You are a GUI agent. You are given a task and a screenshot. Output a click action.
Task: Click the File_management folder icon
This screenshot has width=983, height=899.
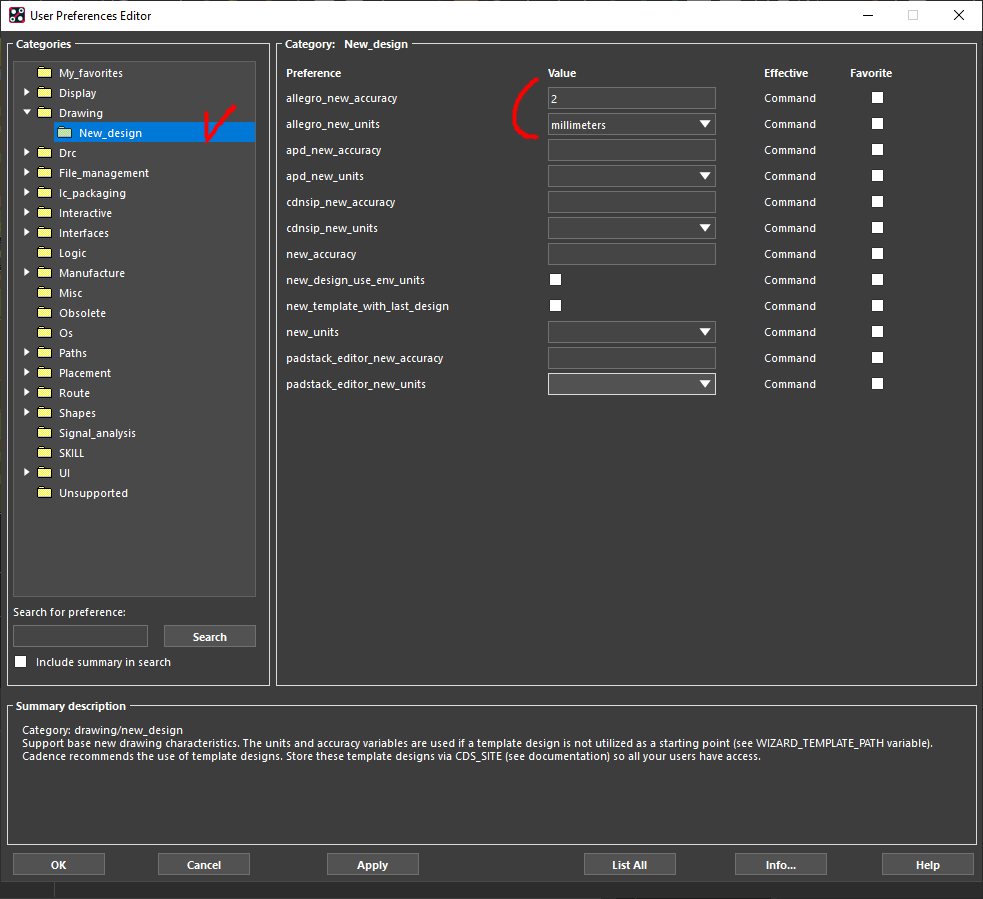(45, 173)
